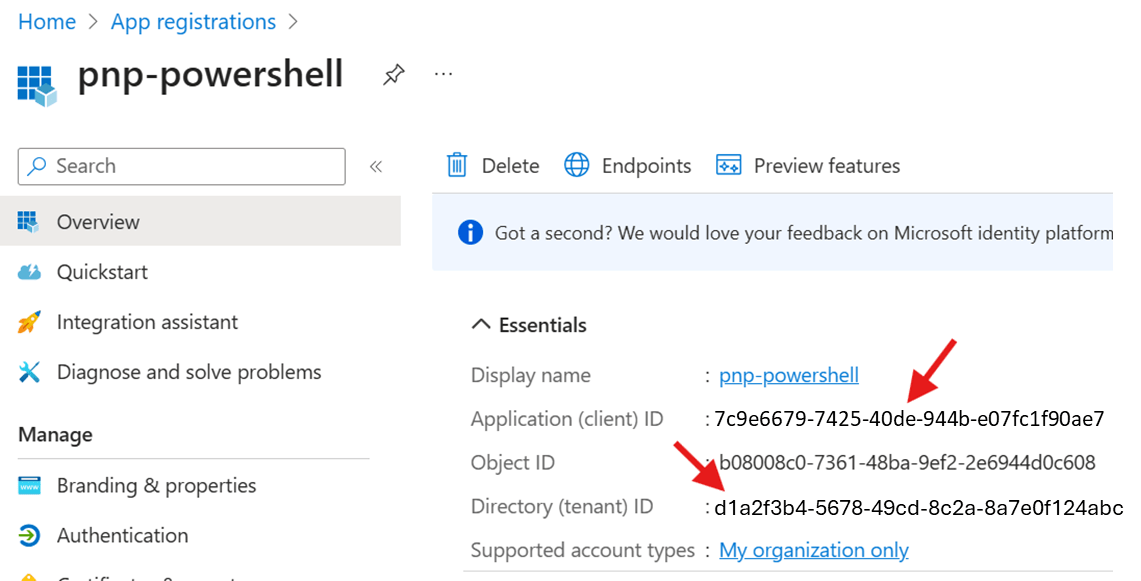Go to Home in breadcrumb
Viewport: 1141px width, 581px height.
click(x=47, y=22)
